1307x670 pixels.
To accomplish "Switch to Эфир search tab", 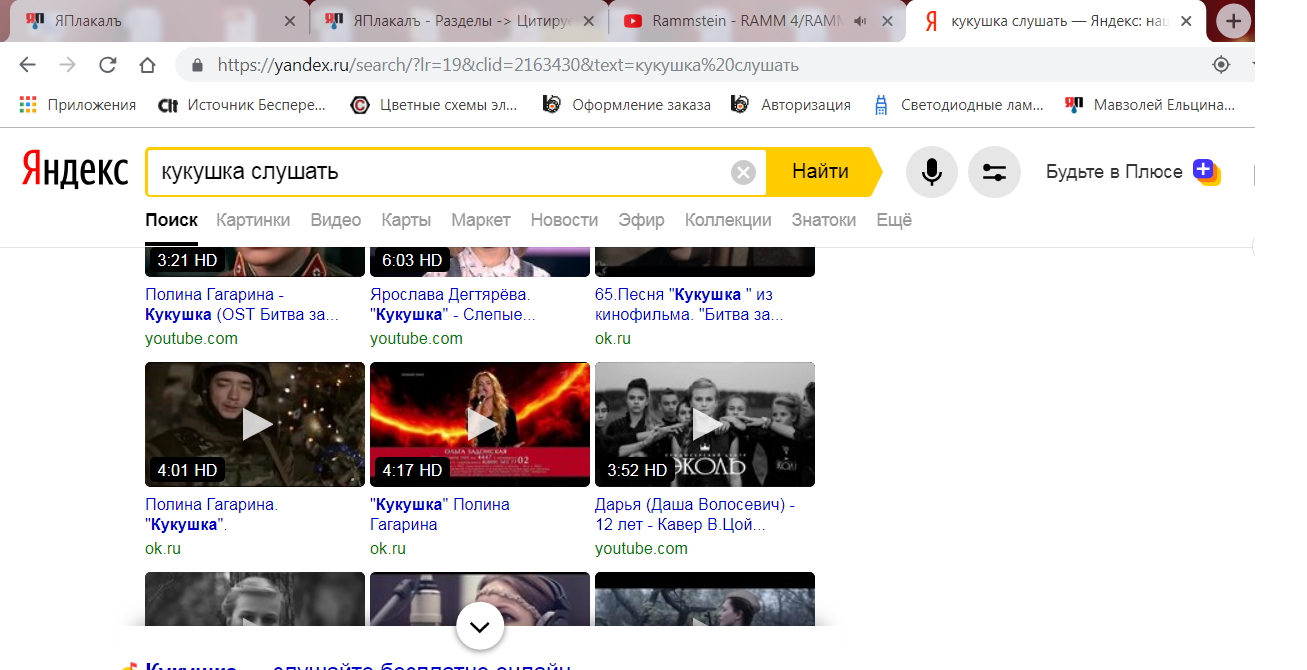I will tap(641, 220).
